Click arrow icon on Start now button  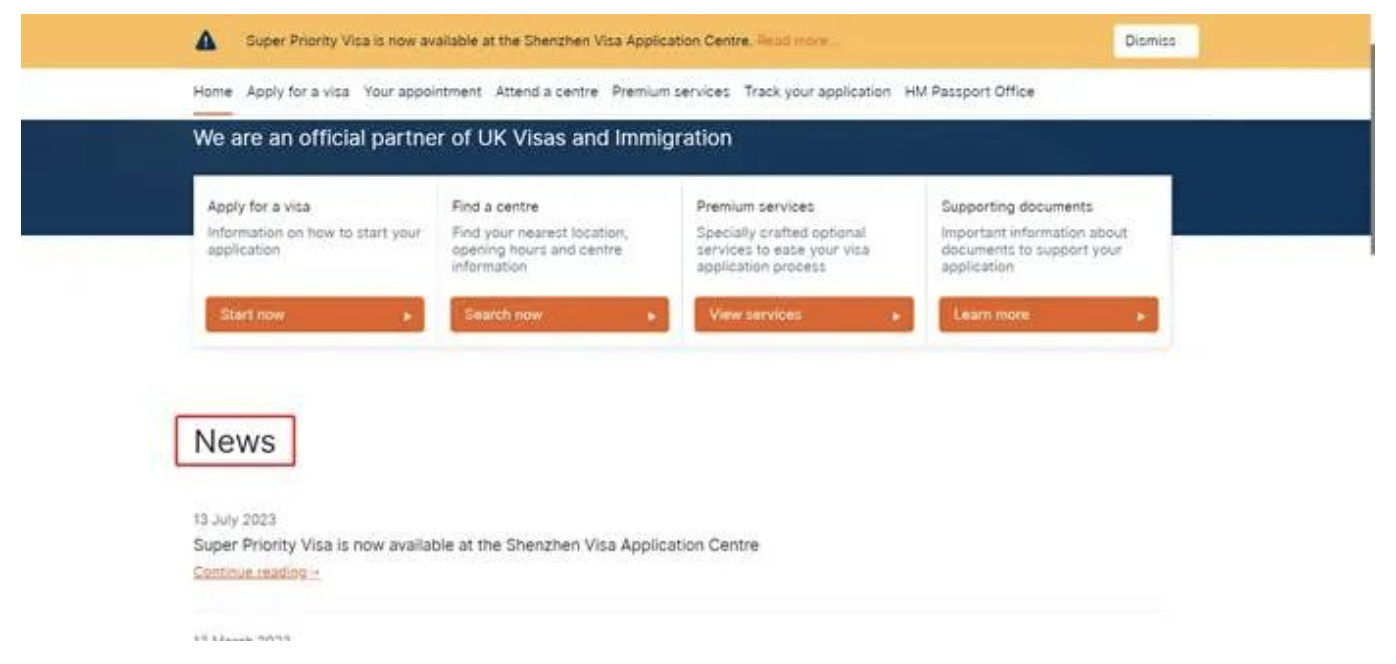pyautogui.click(x=407, y=316)
